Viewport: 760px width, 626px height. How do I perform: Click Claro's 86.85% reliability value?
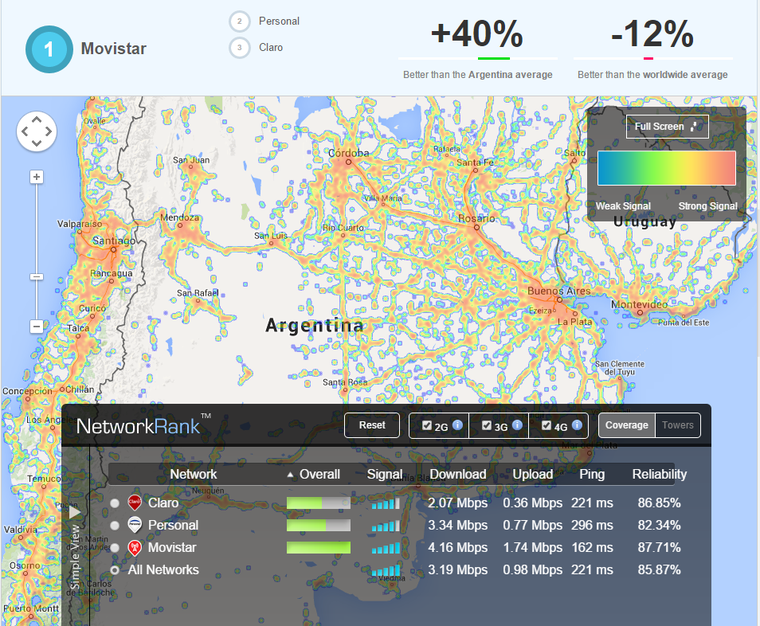pos(659,503)
